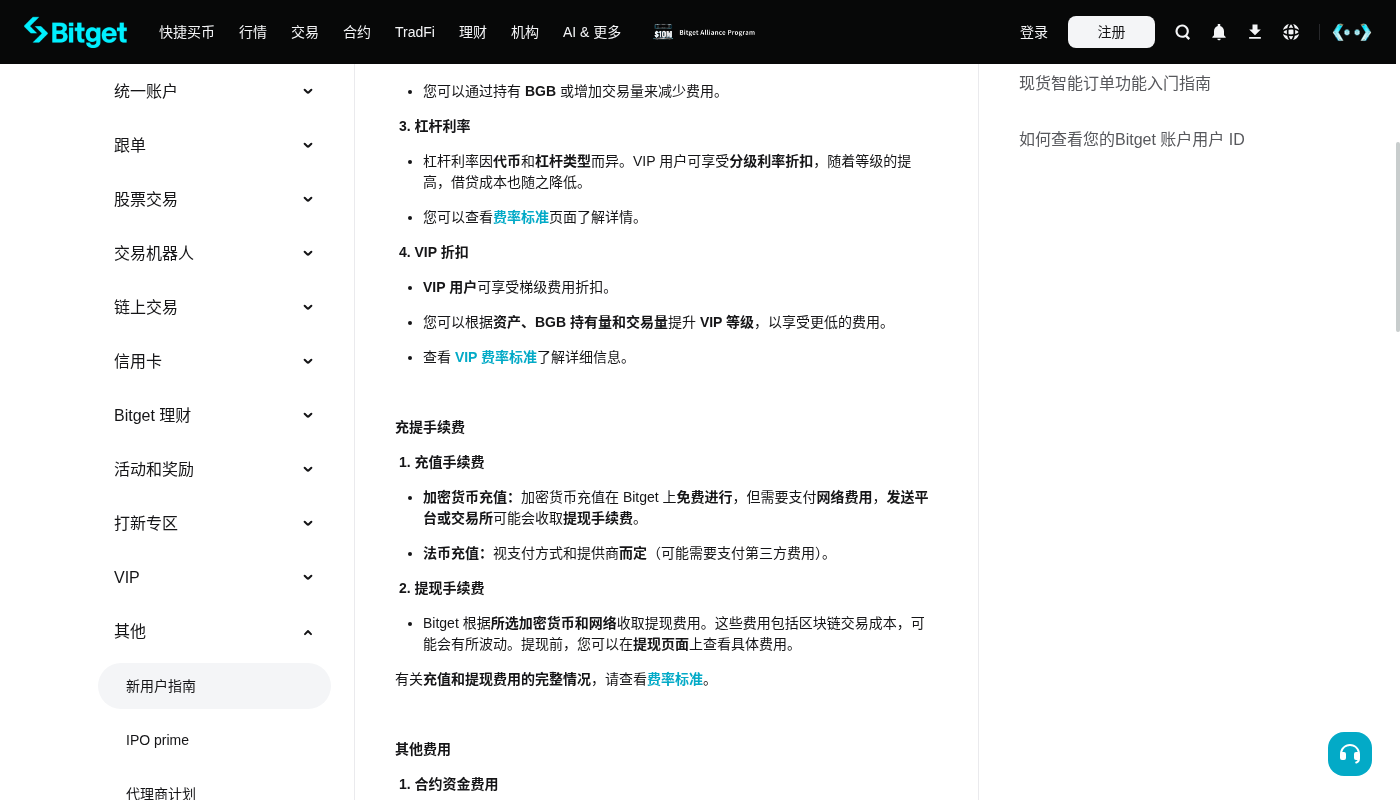Viewport: 1400px width, 800px height.
Task: Click the theme icon right of the globe
Action: pos(1352,32)
